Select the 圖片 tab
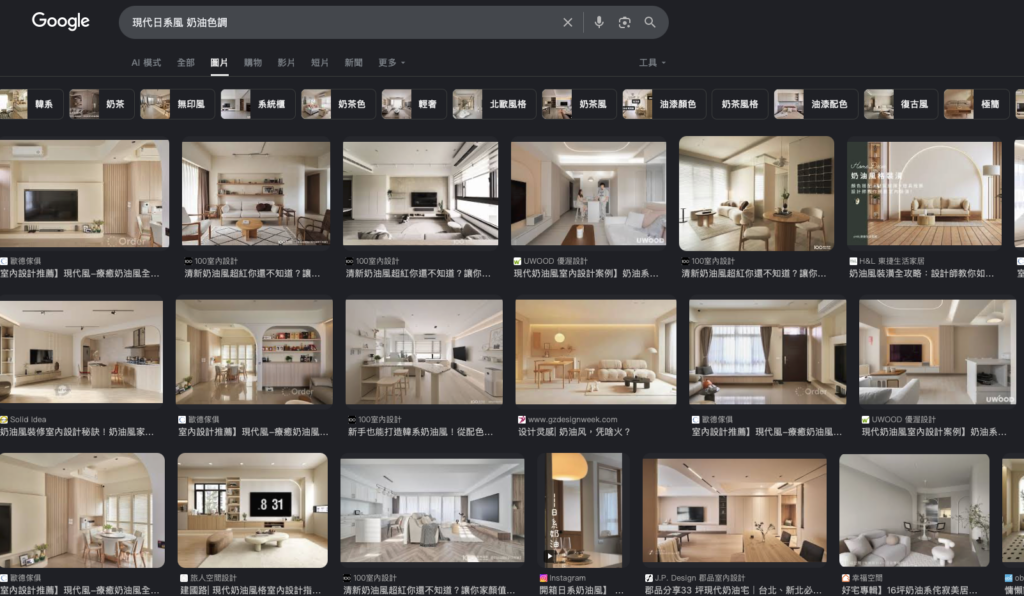The image size is (1024, 596). [219, 63]
